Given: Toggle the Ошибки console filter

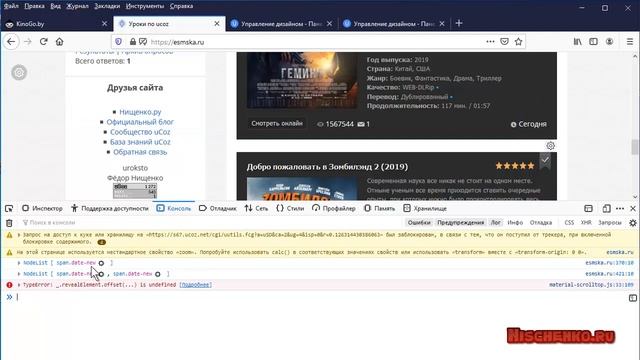Looking at the screenshot, I should tap(419, 222).
